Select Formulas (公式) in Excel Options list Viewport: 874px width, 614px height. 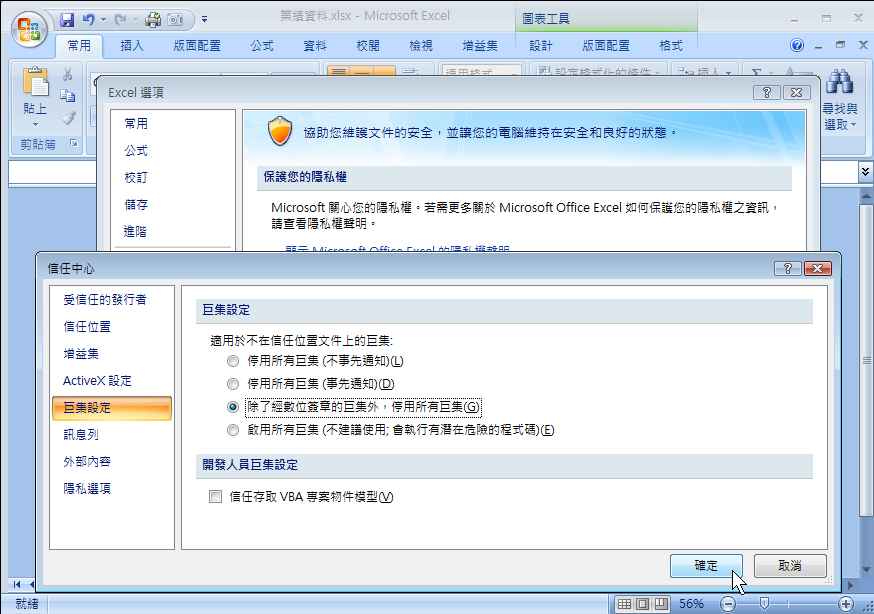point(136,150)
